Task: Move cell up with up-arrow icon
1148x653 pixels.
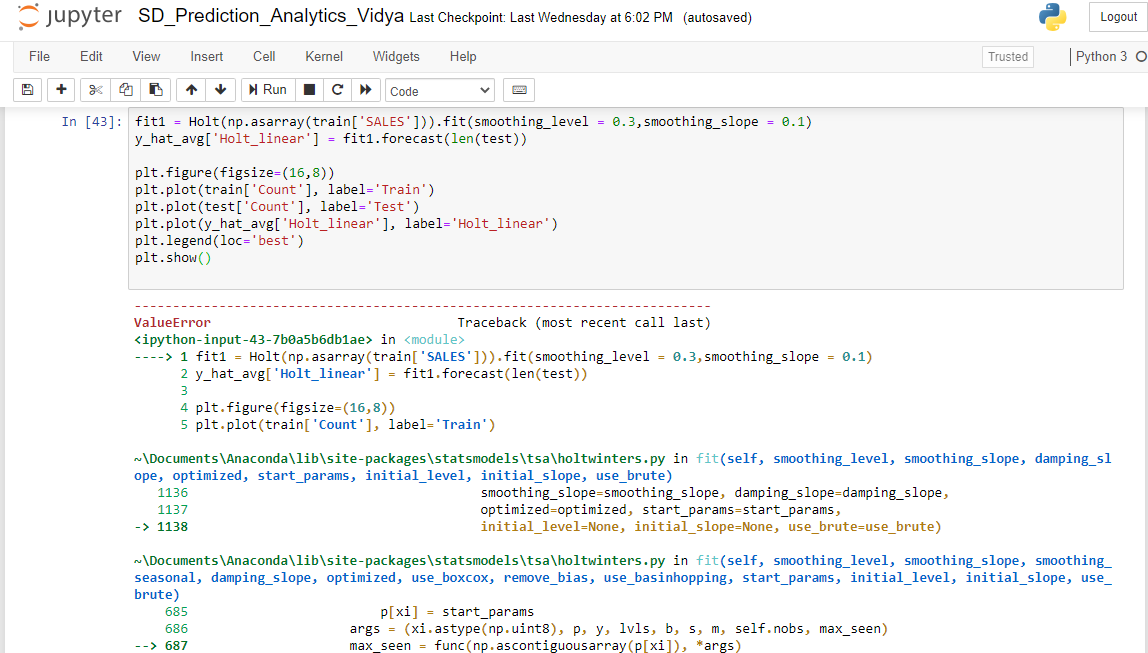Action: [190, 89]
